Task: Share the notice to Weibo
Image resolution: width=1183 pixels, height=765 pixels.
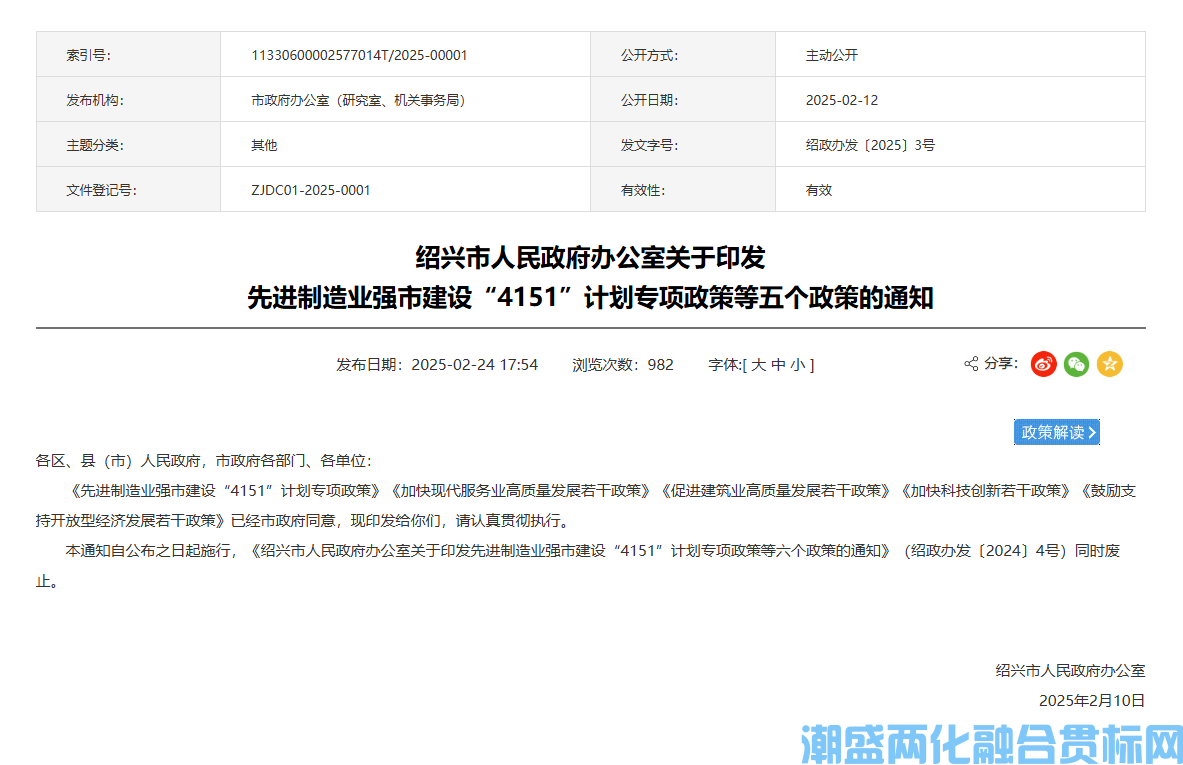Action: 1043,364
